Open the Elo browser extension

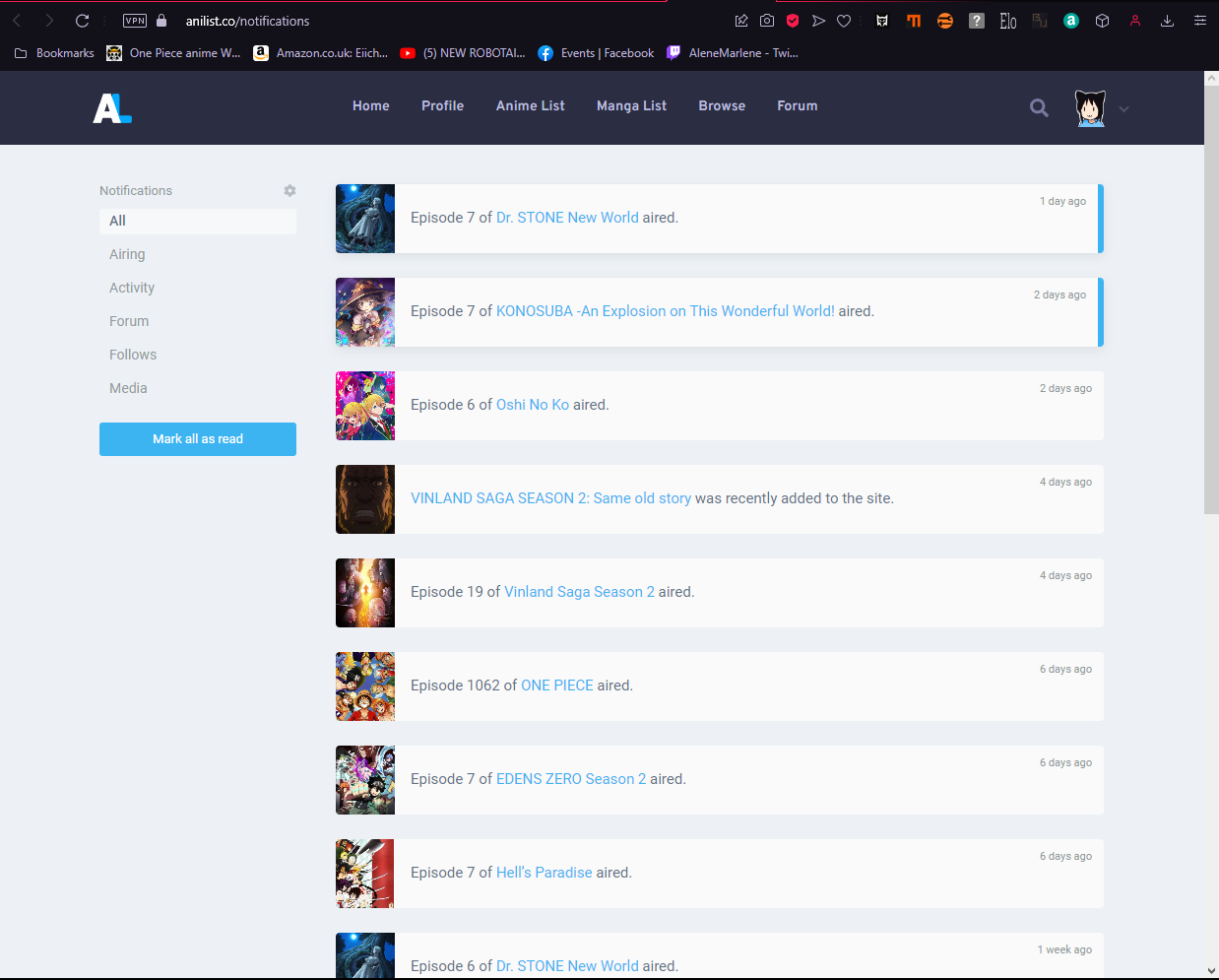point(1007,20)
